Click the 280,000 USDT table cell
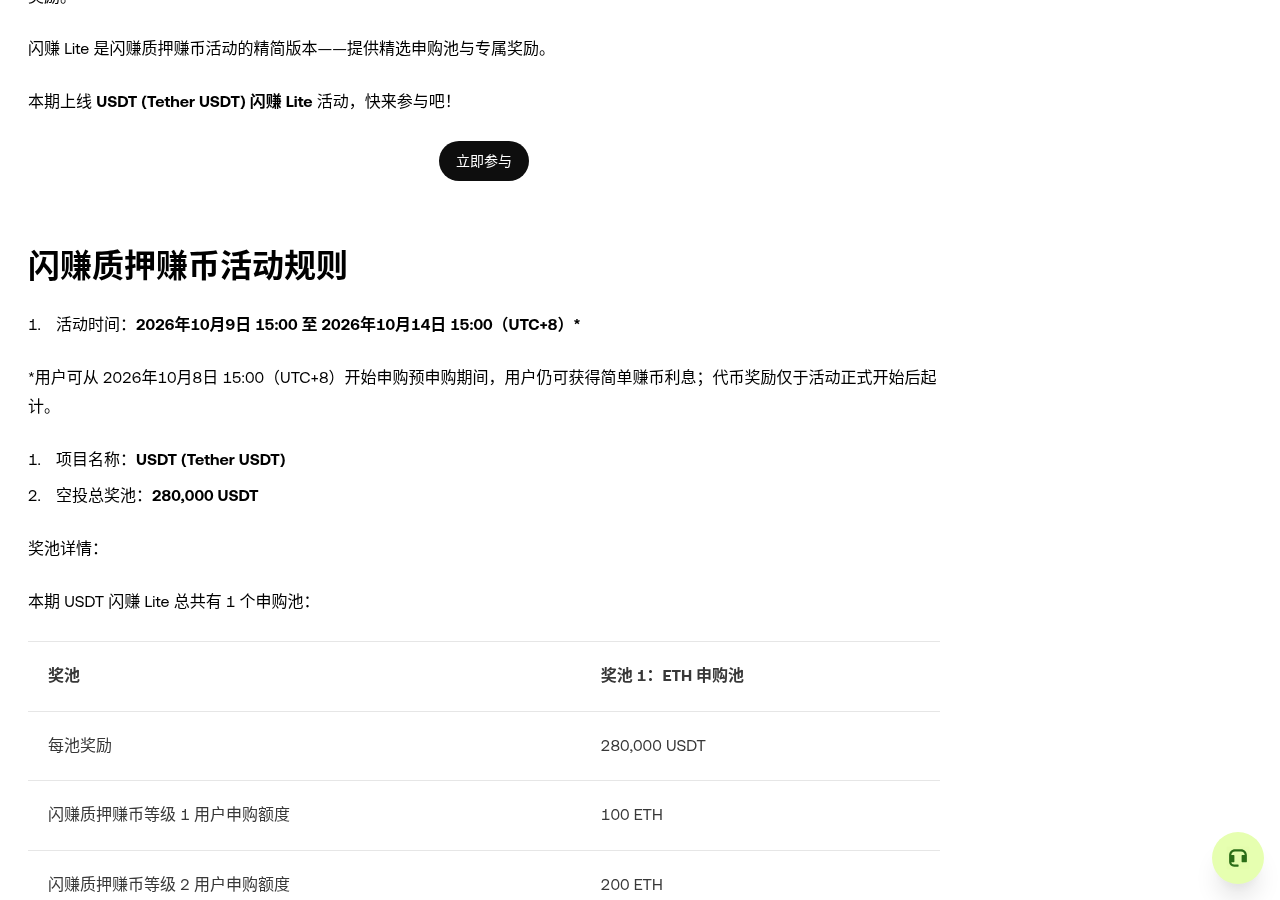 click(x=653, y=745)
